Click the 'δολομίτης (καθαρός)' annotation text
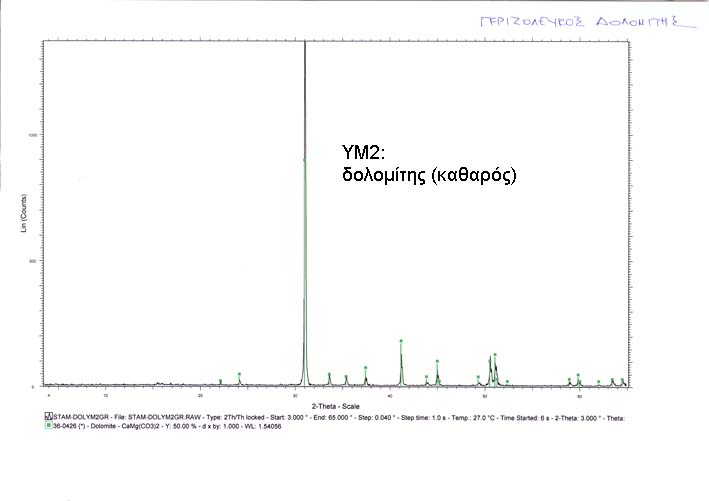This screenshot has width=709, height=501. coord(428,173)
